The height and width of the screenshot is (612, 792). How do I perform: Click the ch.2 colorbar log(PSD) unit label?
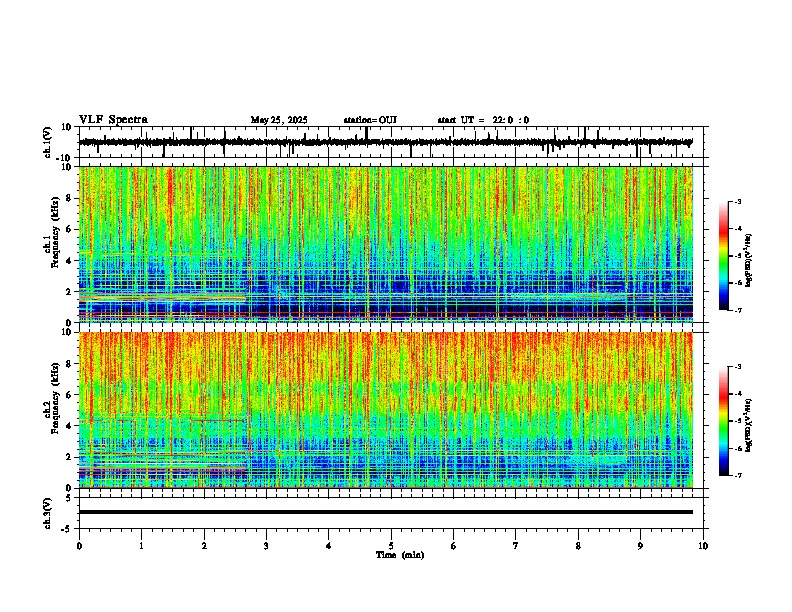749,425
